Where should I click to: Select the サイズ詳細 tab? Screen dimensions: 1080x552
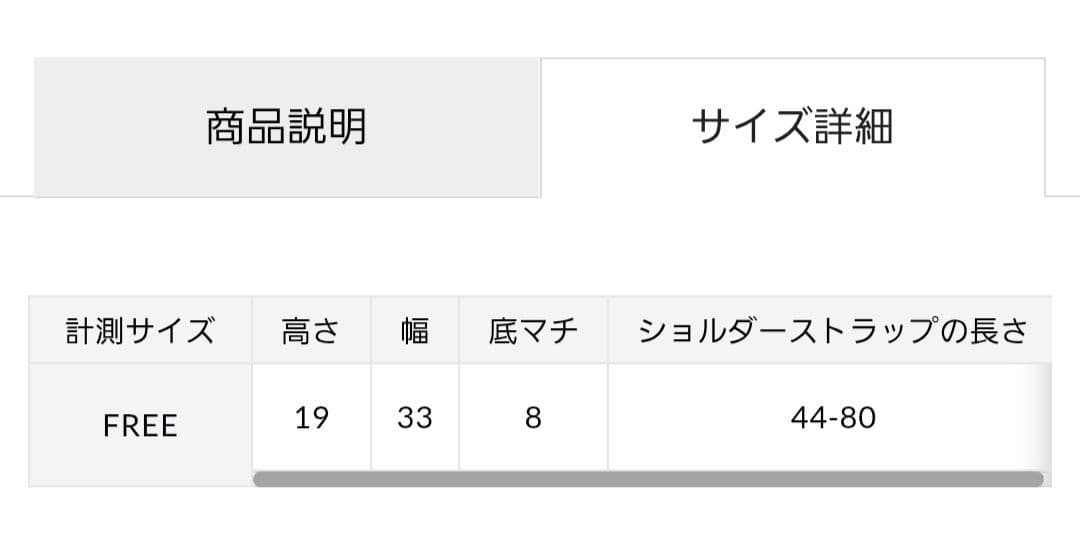[792, 127]
